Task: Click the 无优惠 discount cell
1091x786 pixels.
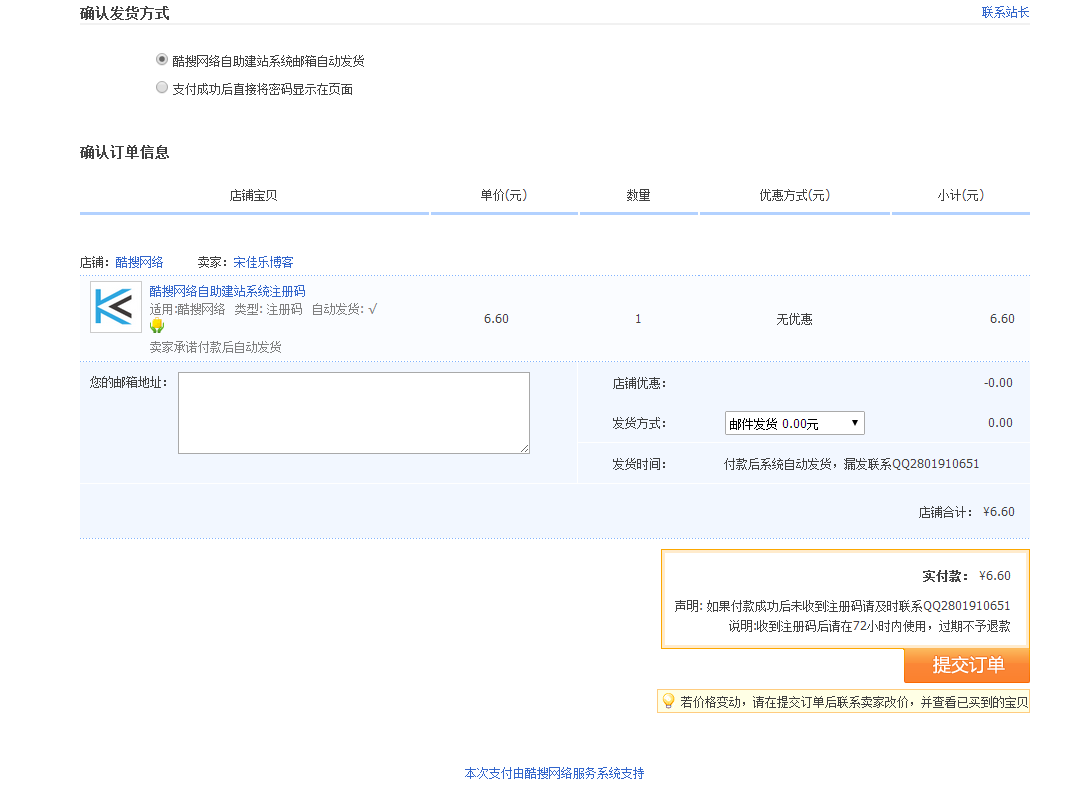Action: click(x=795, y=319)
